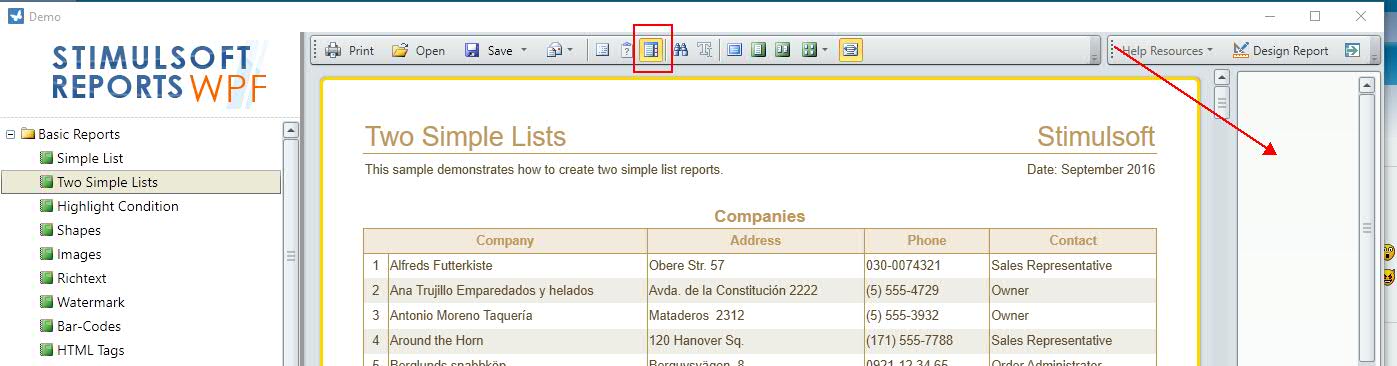Open Help toolbar overflow options handle
Image resolution: width=1397 pixels, height=366 pixels.
click(x=1374, y=51)
